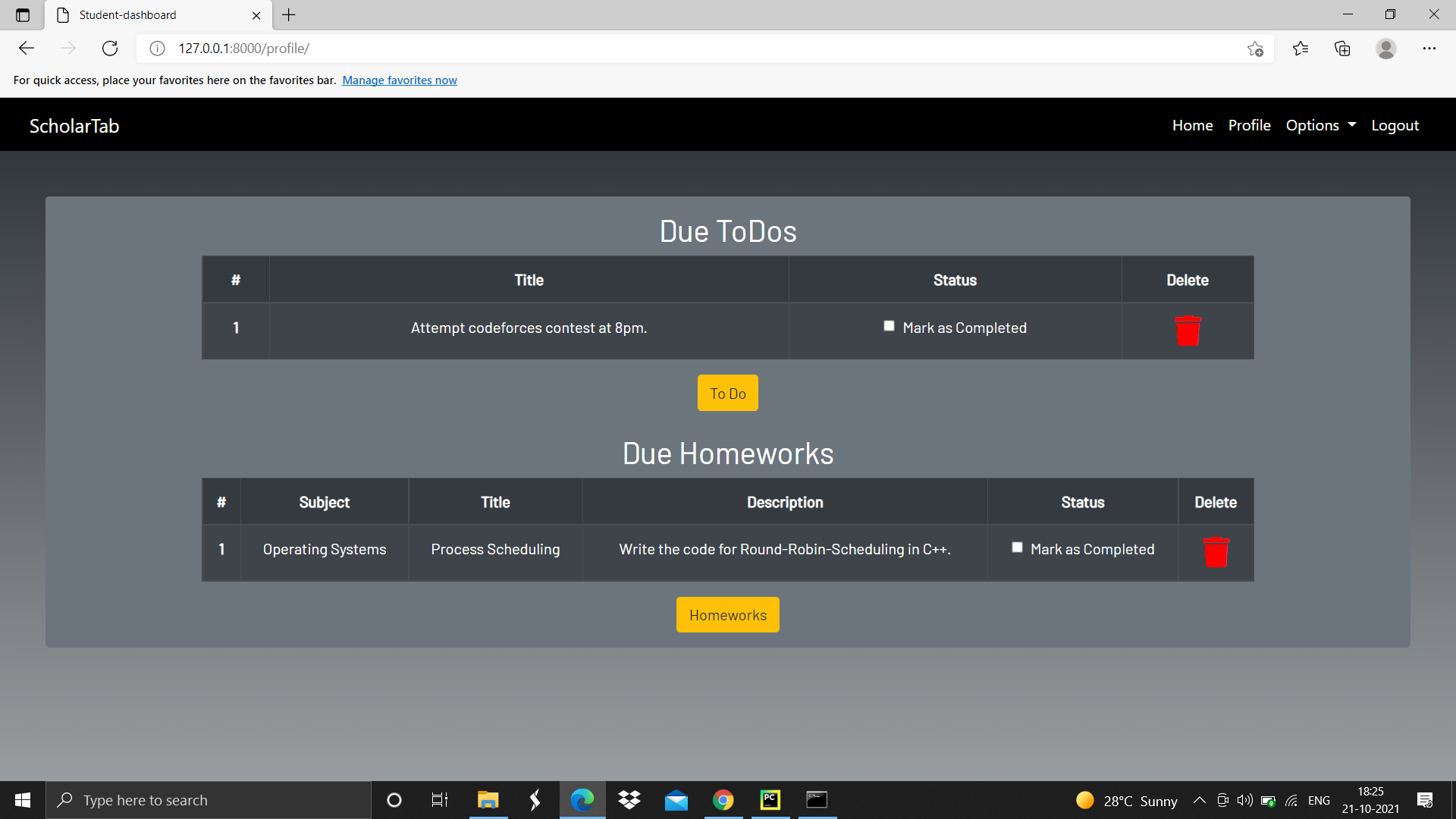This screenshot has width=1456, height=819.
Task: Show hidden system tray icons chevron
Action: click(1199, 800)
